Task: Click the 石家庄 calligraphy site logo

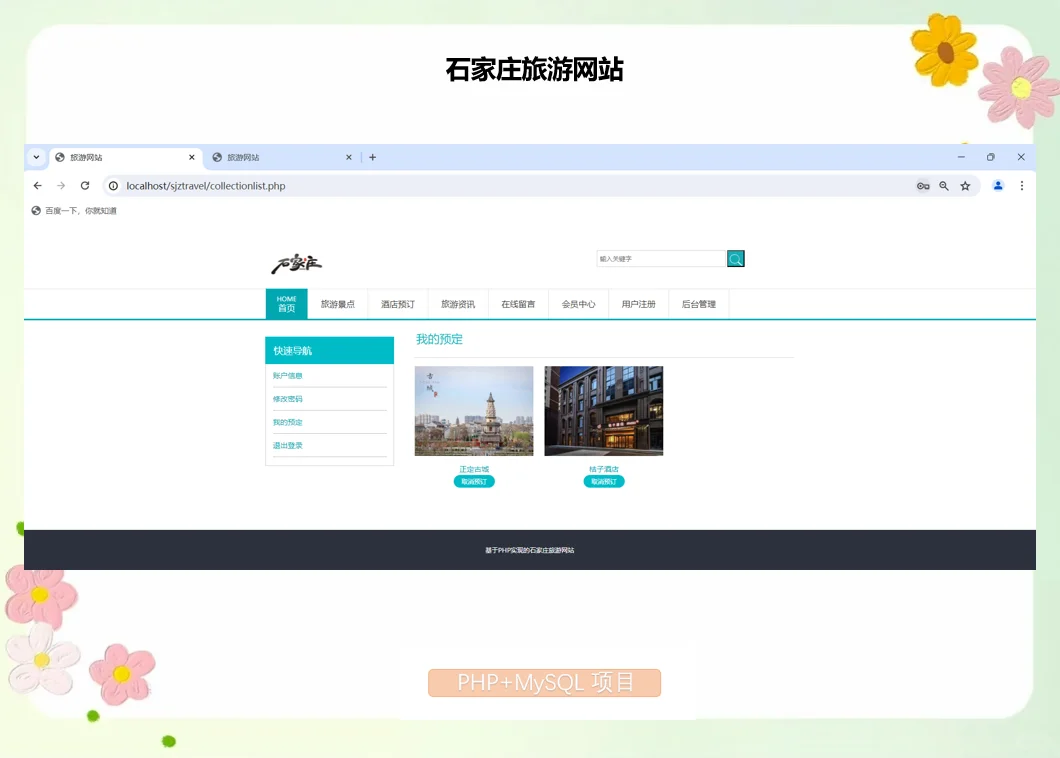Action: pyautogui.click(x=296, y=264)
